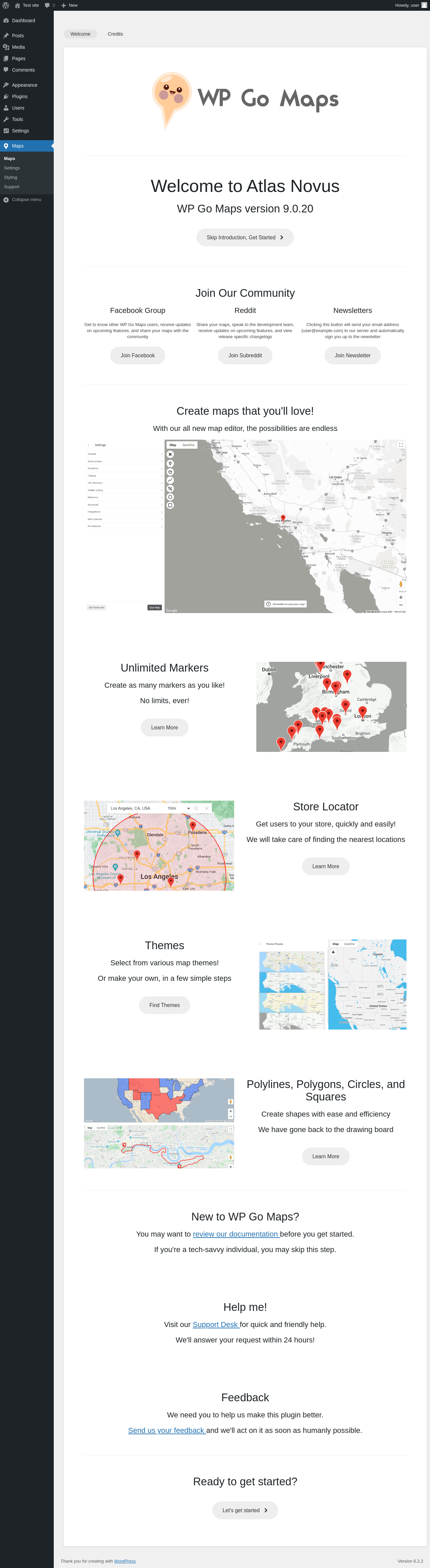Switch to the Welcome tab
Screen dimensions: 430x1568
80,34
